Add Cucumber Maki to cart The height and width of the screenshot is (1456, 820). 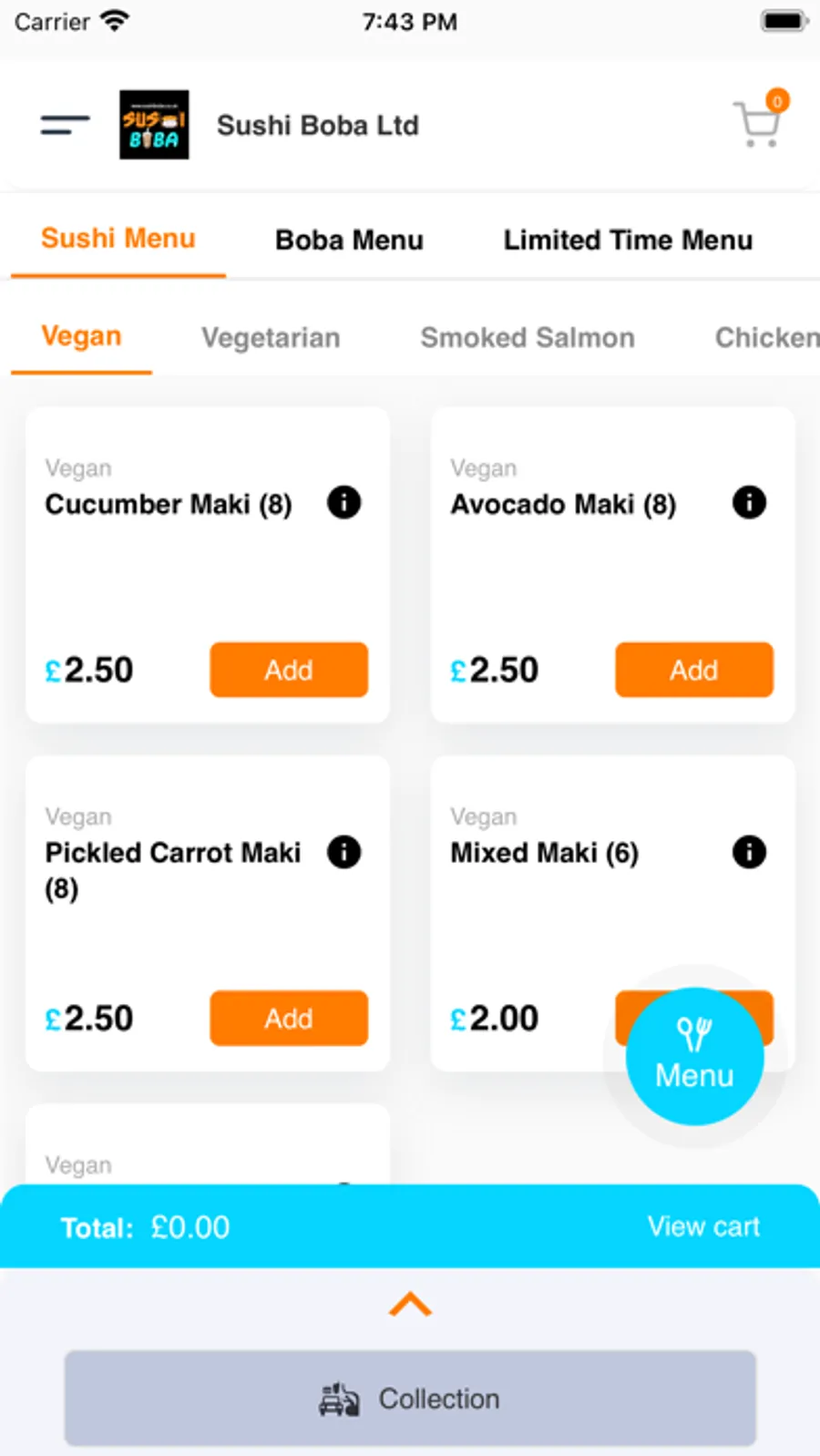(289, 670)
